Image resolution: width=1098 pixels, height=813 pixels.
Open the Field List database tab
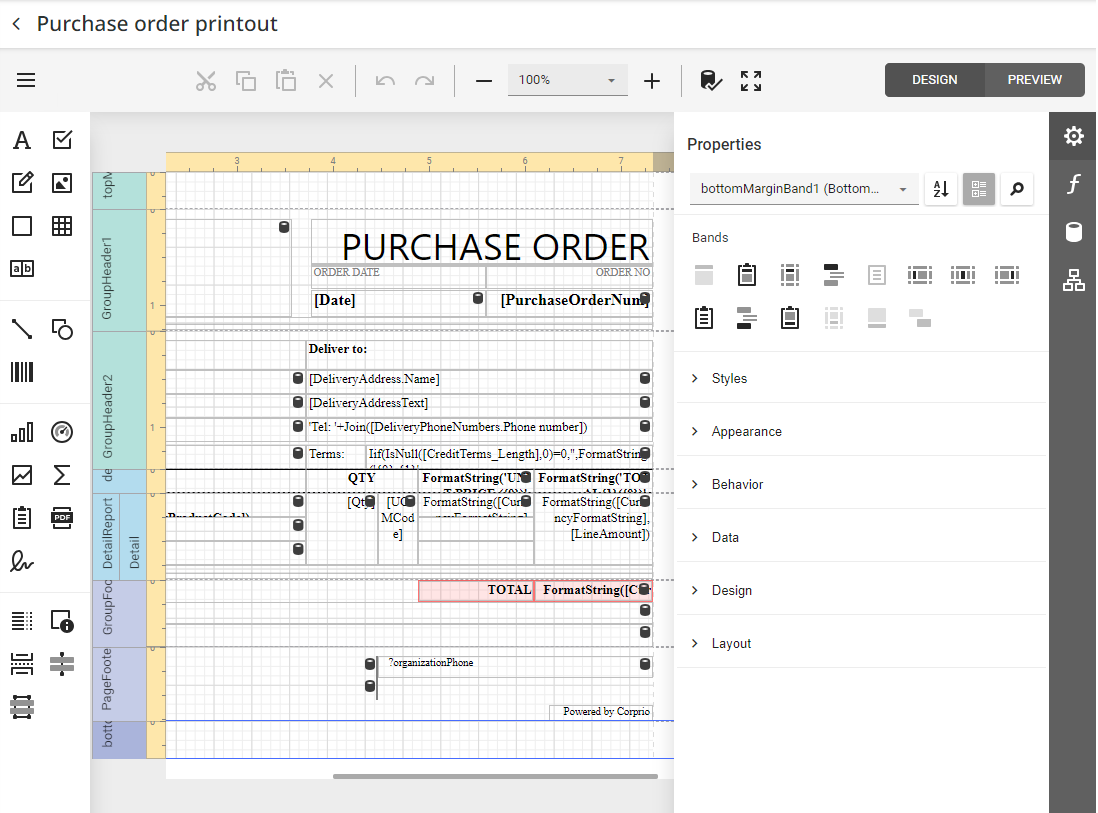[1073, 232]
